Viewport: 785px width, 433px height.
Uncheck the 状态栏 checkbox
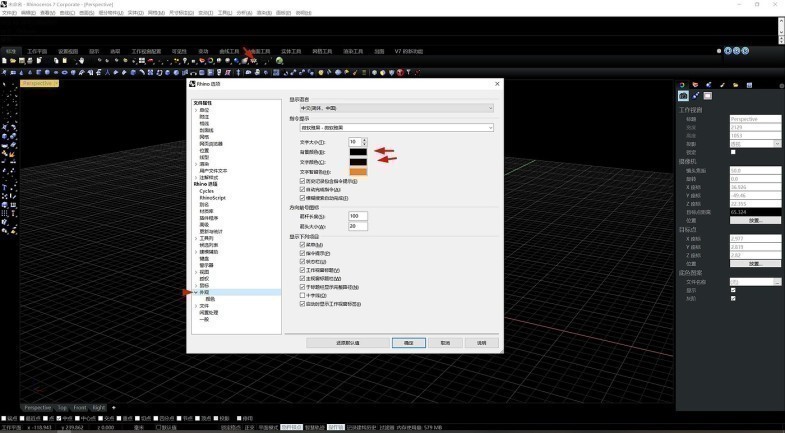pyautogui.click(x=303, y=262)
